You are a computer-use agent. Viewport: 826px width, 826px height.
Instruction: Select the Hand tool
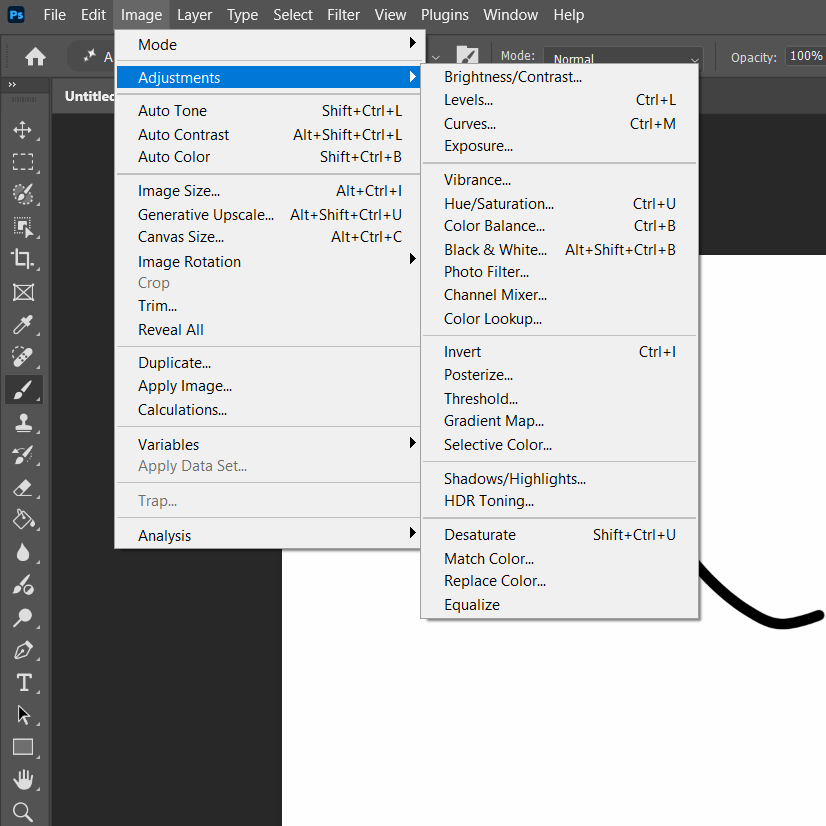(x=23, y=780)
